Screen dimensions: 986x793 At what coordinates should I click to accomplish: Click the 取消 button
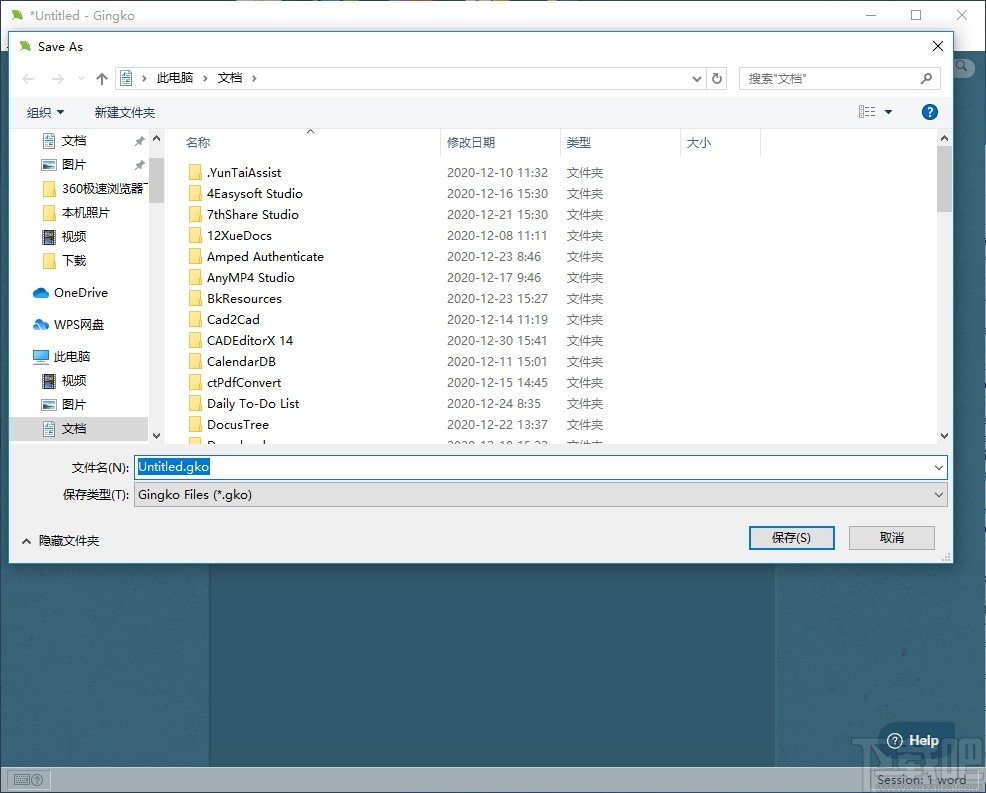891,538
